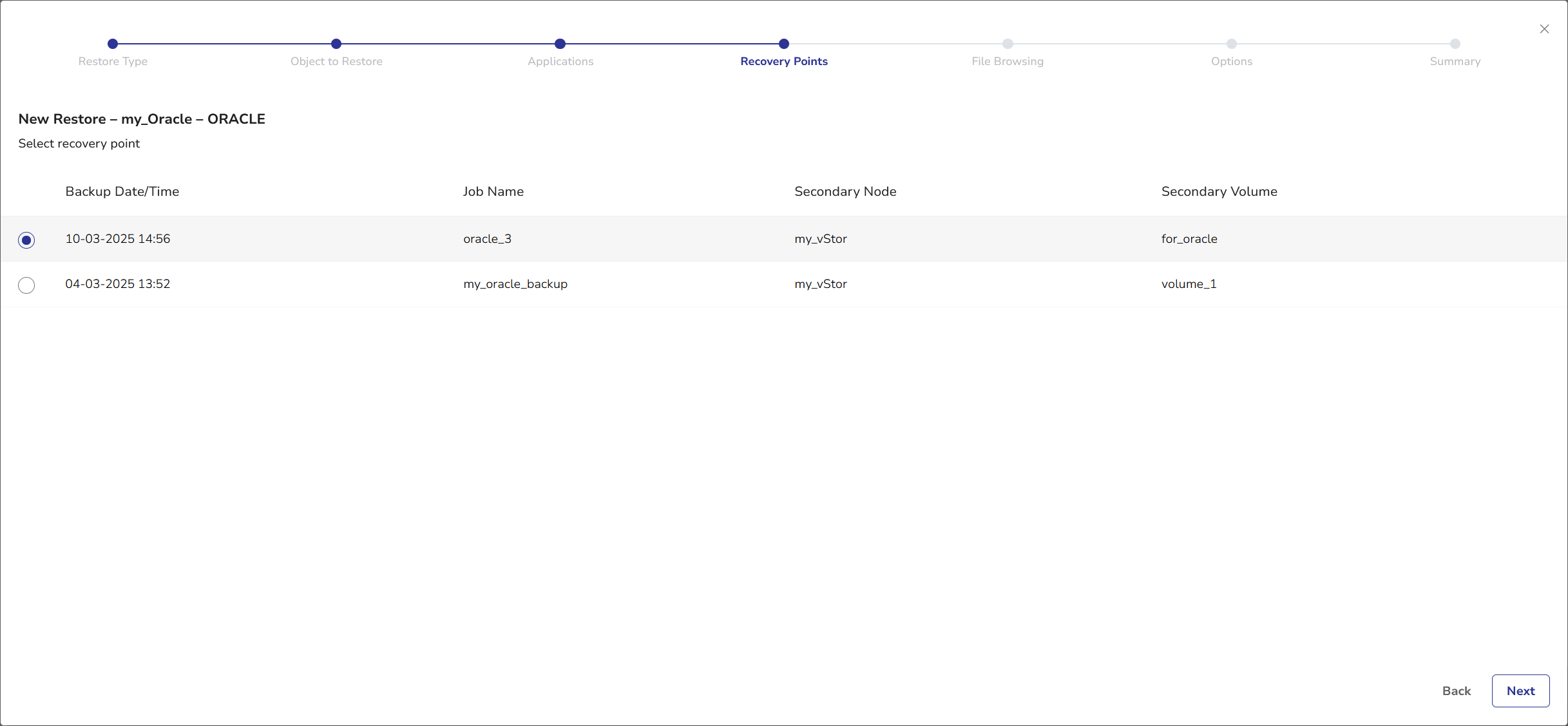Click the for_oracle volume cell

(1189, 239)
